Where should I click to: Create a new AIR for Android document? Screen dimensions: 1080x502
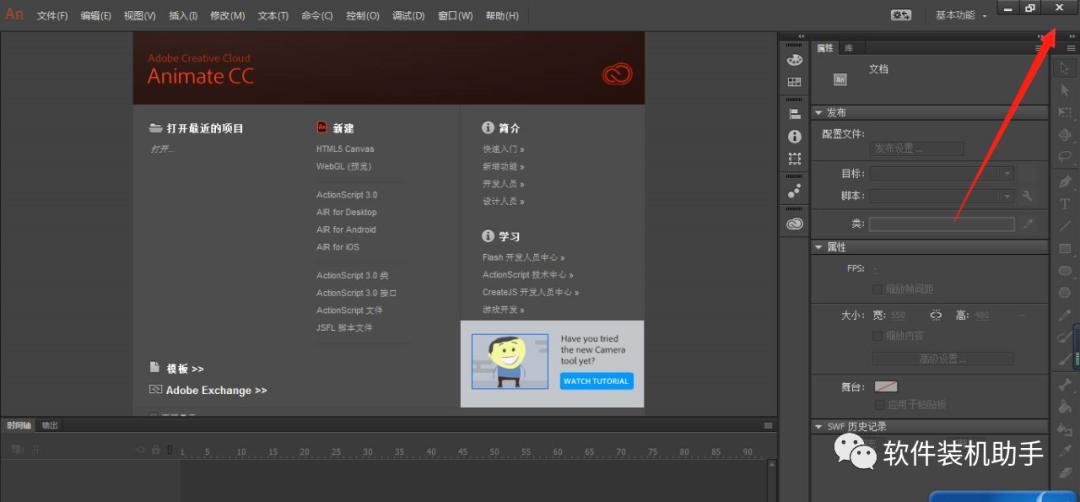[346, 229]
